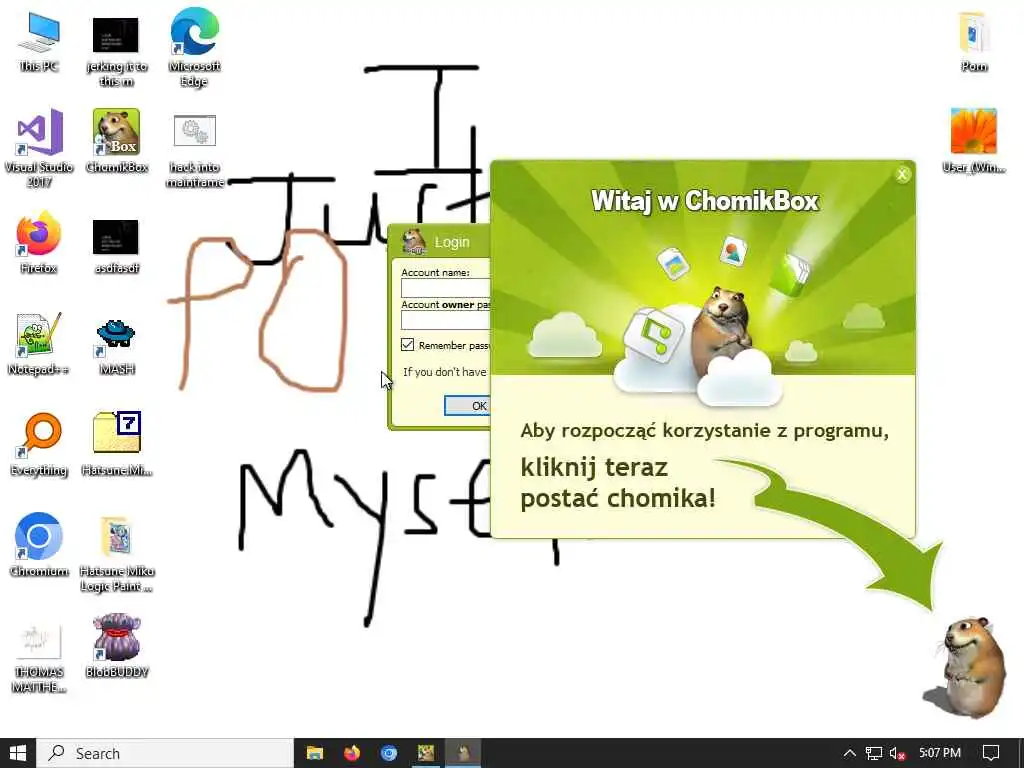
Task: Open the 'jerking it to this m' desktop file
Action: pos(116,51)
